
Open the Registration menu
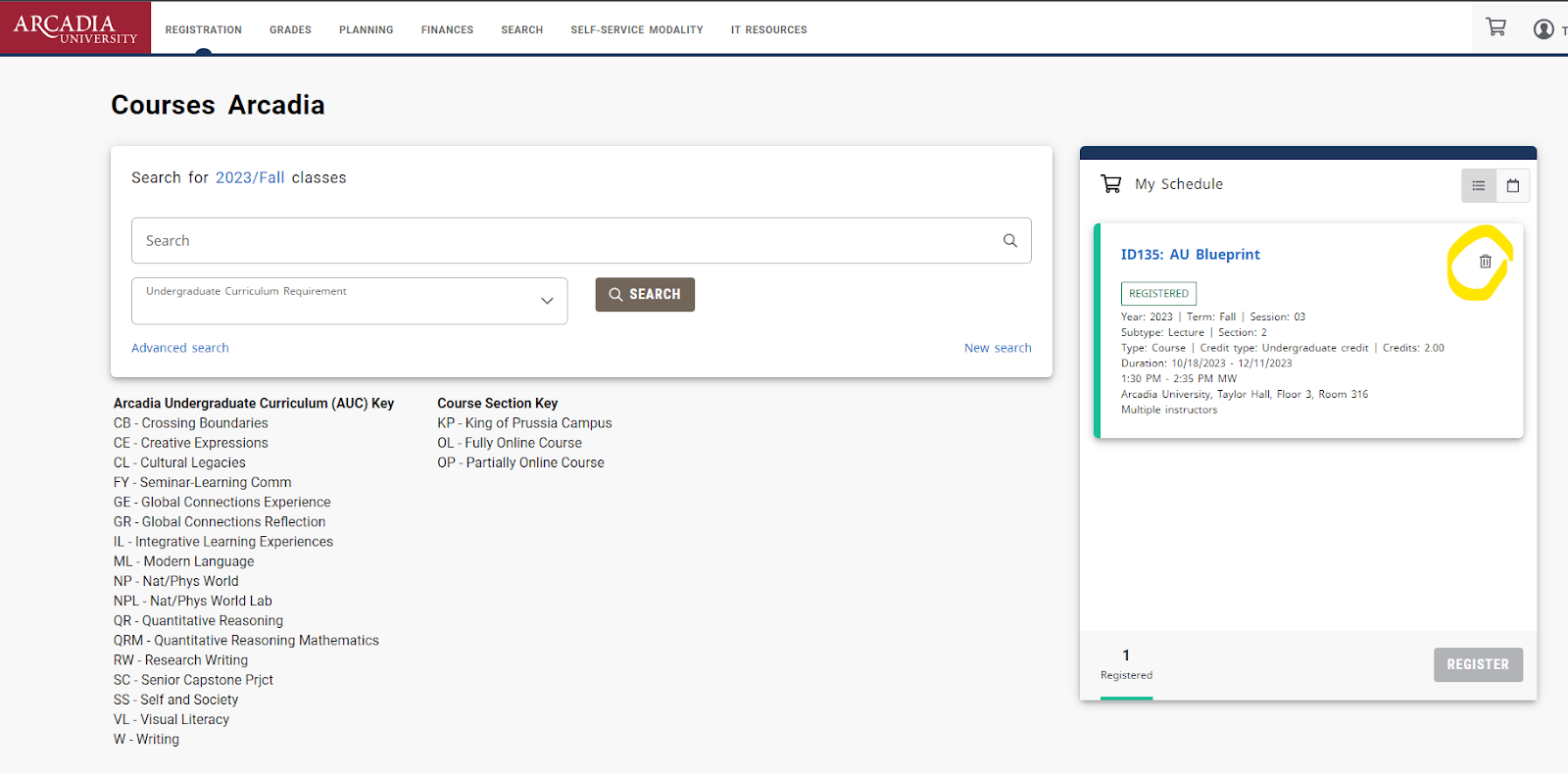pos(204,30)
